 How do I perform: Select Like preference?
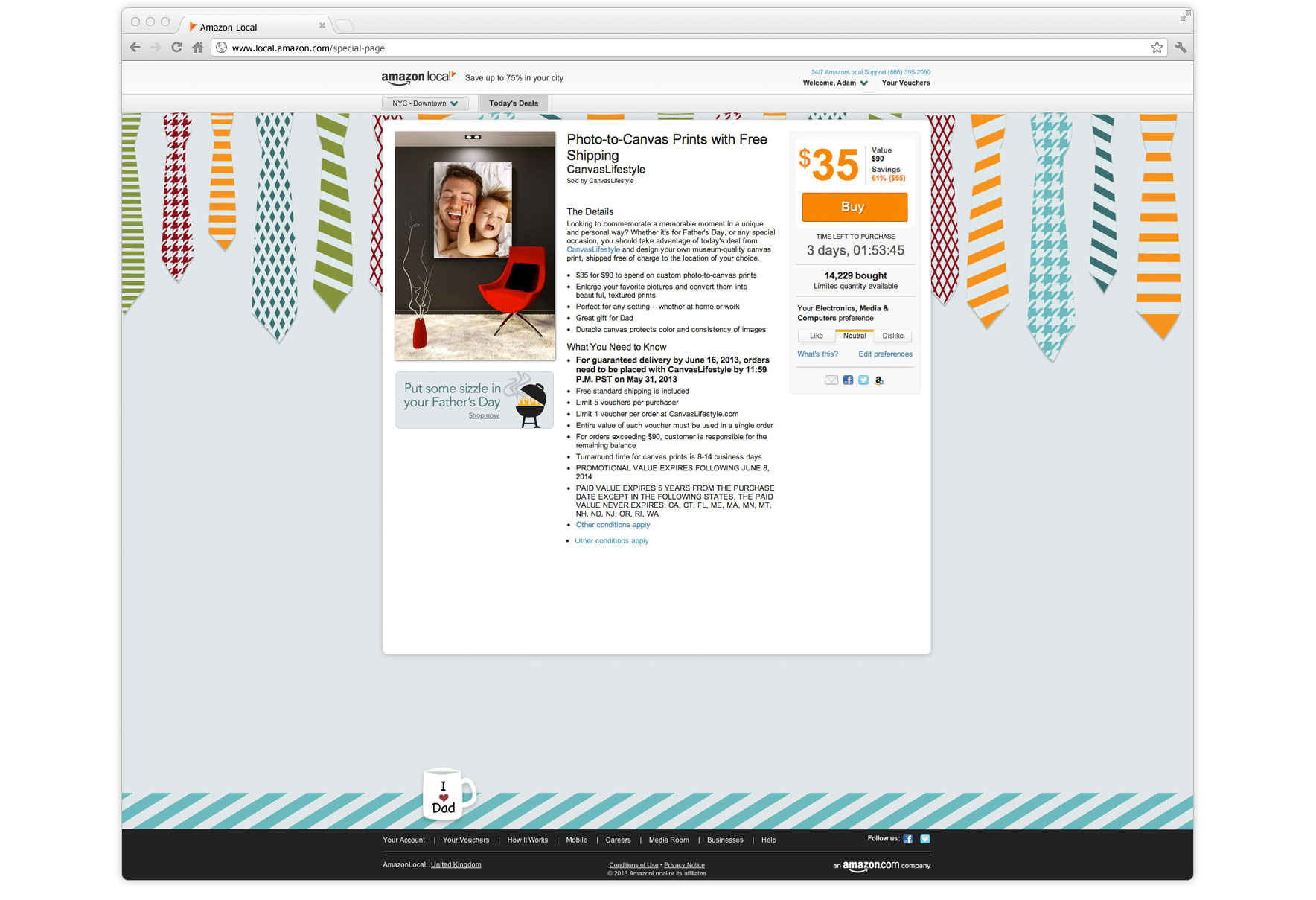[x=817, y=336]
